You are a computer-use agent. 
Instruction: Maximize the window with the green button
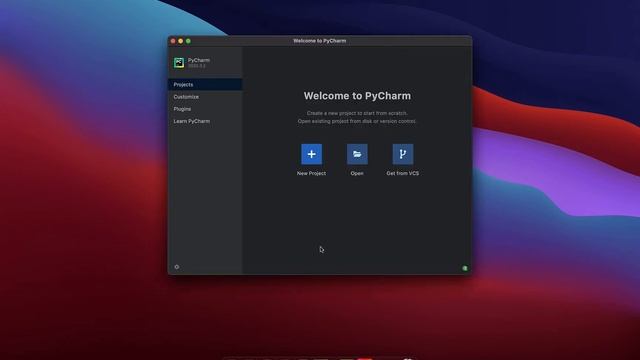click(188, 41)
